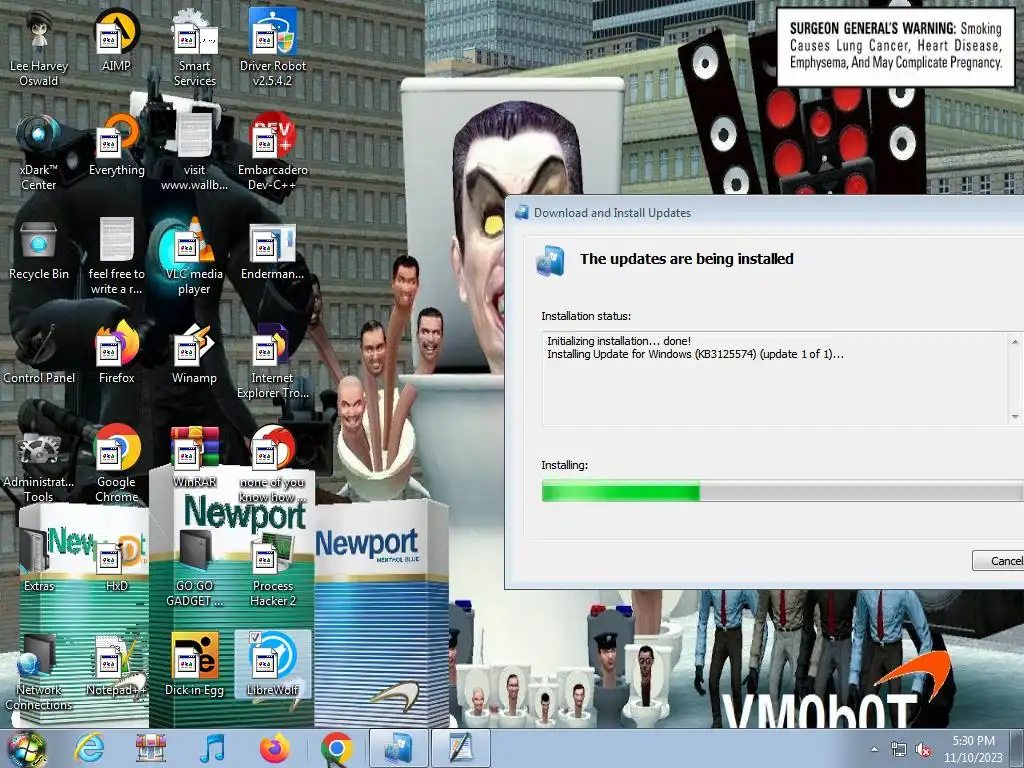Open the Windows Start menu orb
The image size is (1024, 768).
pyautogui.click(x=26, y=748)
